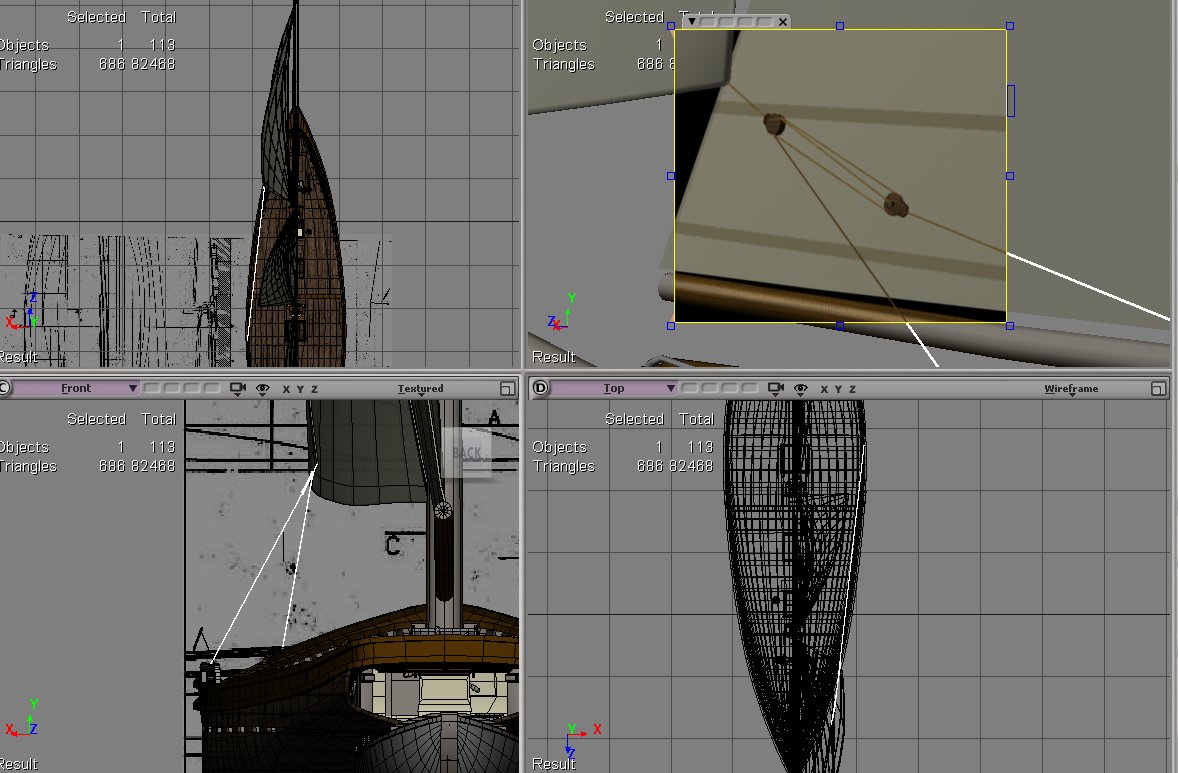Open the camera menu in Front viewport
Viewport: 1178px width, 773px height.
click(x=237, y=388)
